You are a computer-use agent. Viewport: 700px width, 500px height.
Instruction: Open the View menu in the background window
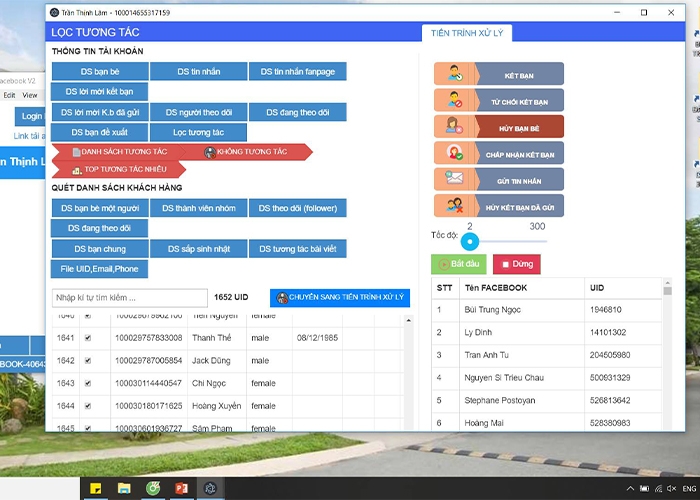point(29,95)
